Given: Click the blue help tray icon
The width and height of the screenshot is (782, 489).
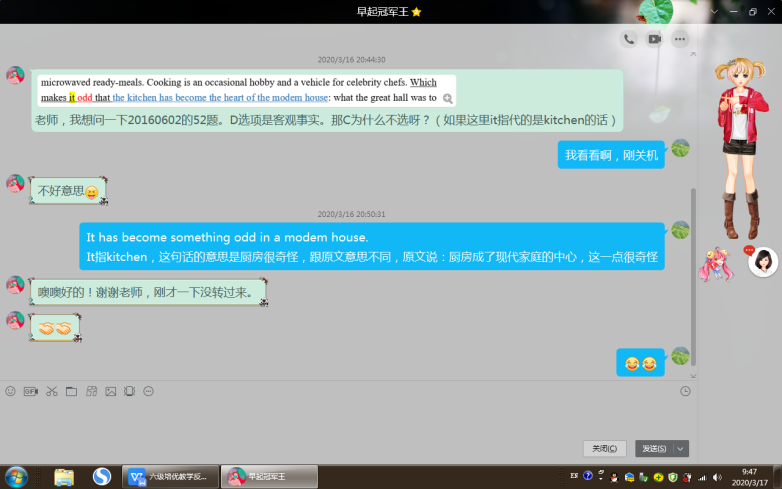Looking at the screenshot, I should (x=588, y=476).
